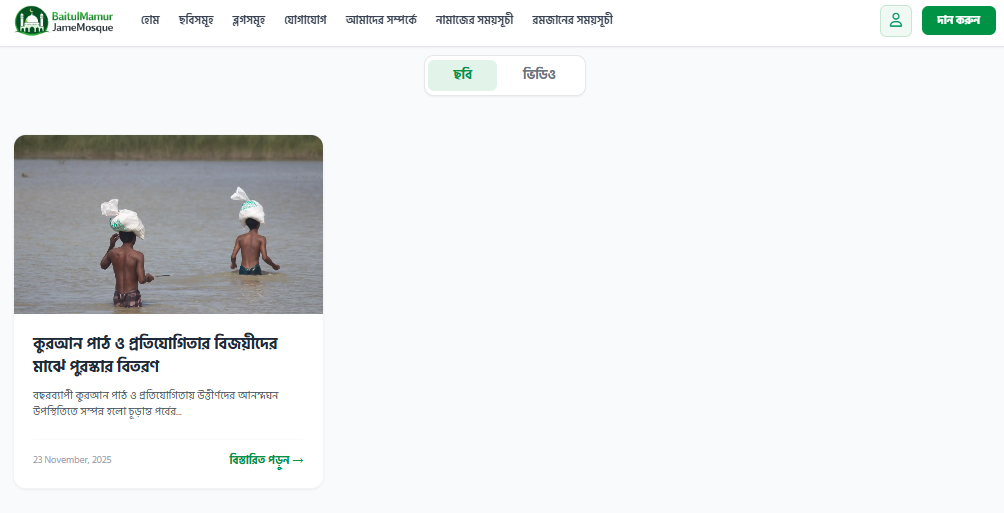
Task: Open the হোম menu item
Action: pyautogui.click(x=150, y=20)
